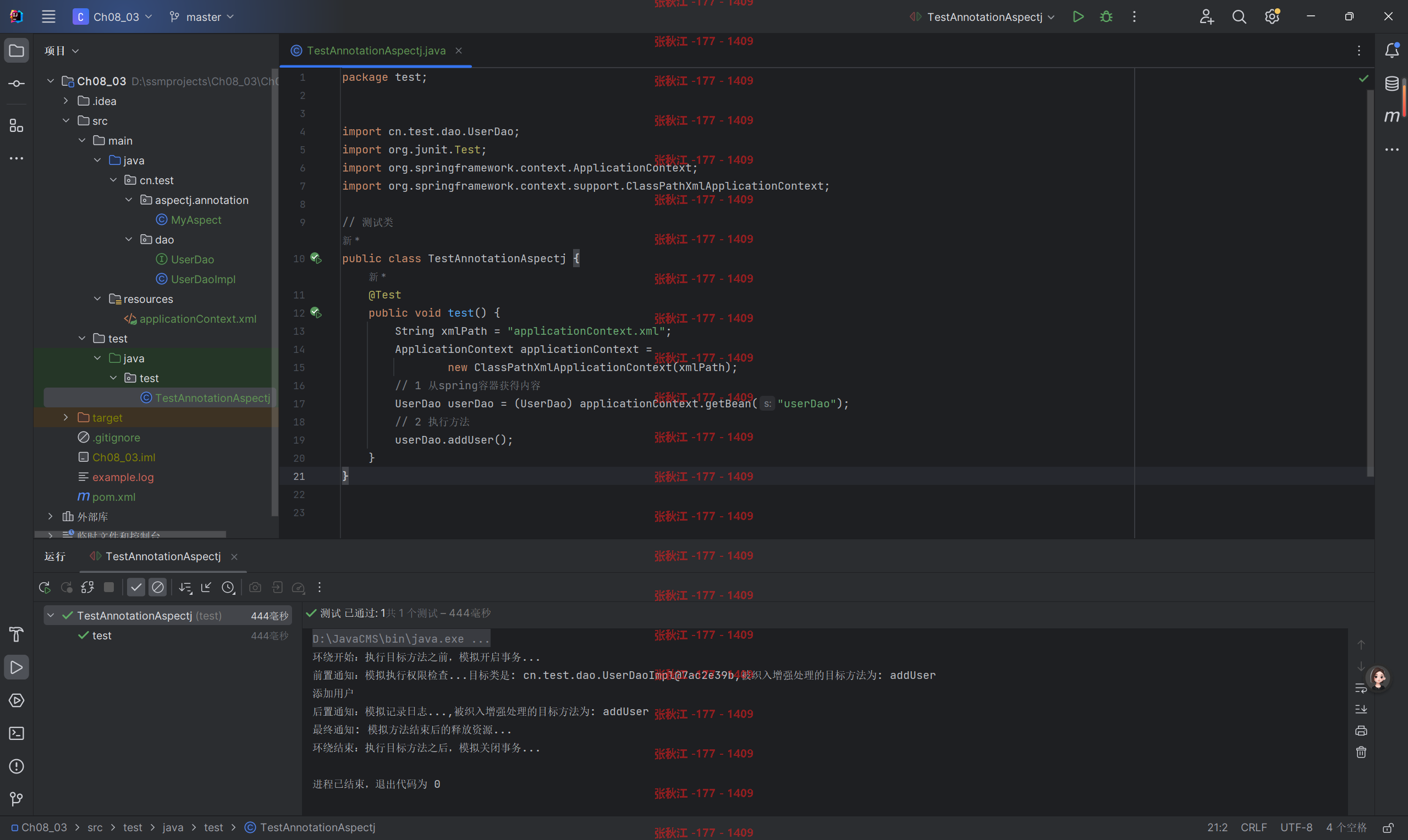Collapse the src folder
This screenshot has width=1408, height=840.
pos(65,120)
